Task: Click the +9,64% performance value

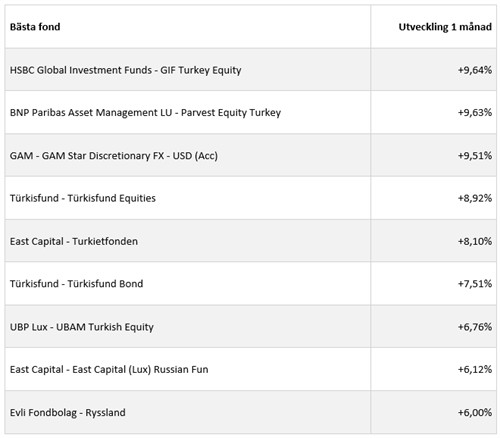Action: point(475,70)
